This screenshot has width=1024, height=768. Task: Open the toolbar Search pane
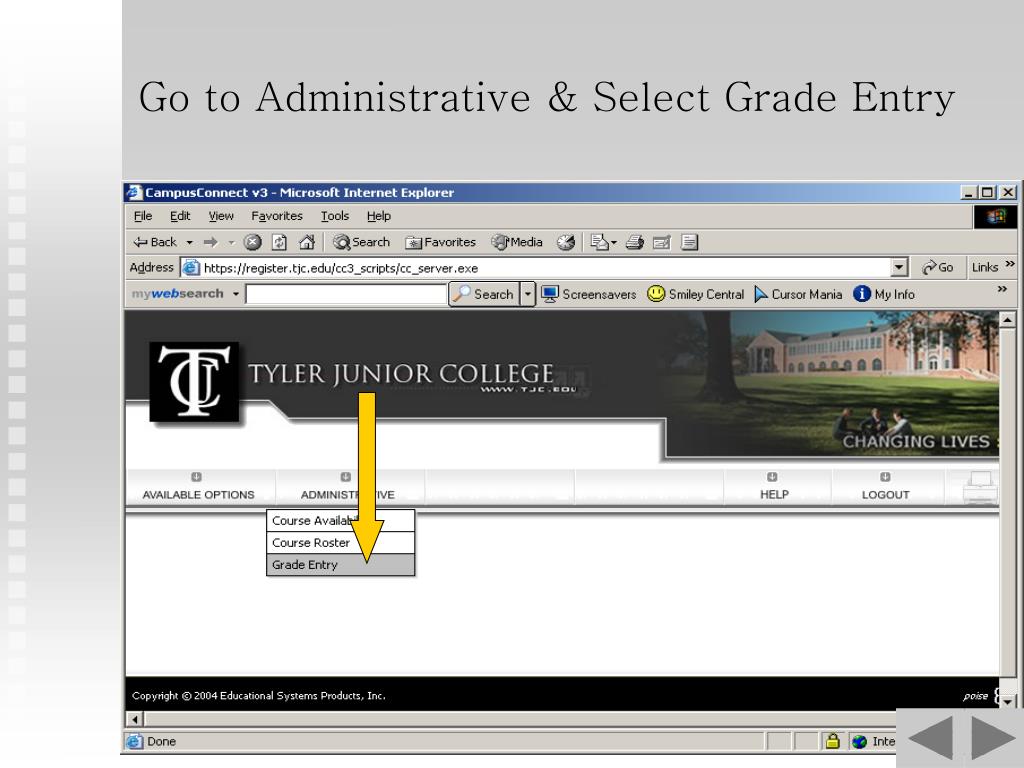[x=361, y=242]
